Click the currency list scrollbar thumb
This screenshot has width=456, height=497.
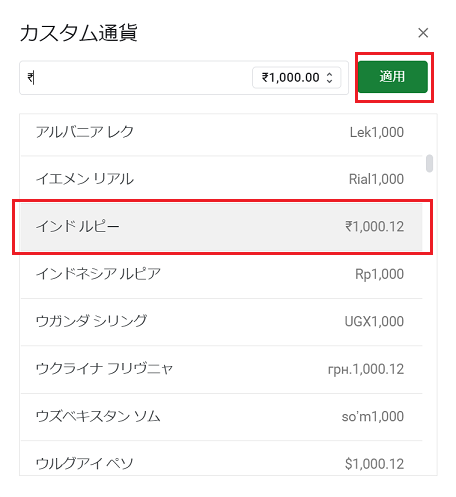[x=430, y=163]
